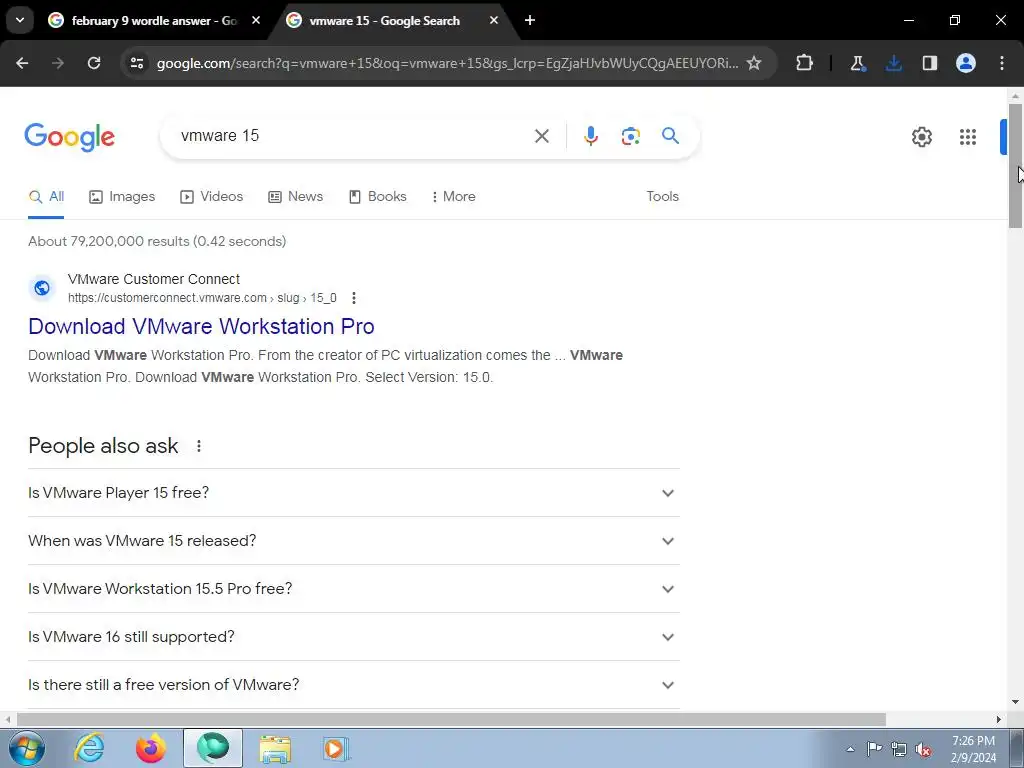Viewport: 1024px width, 768px height.
Task: Open network status tray icon
Action: 899,749
